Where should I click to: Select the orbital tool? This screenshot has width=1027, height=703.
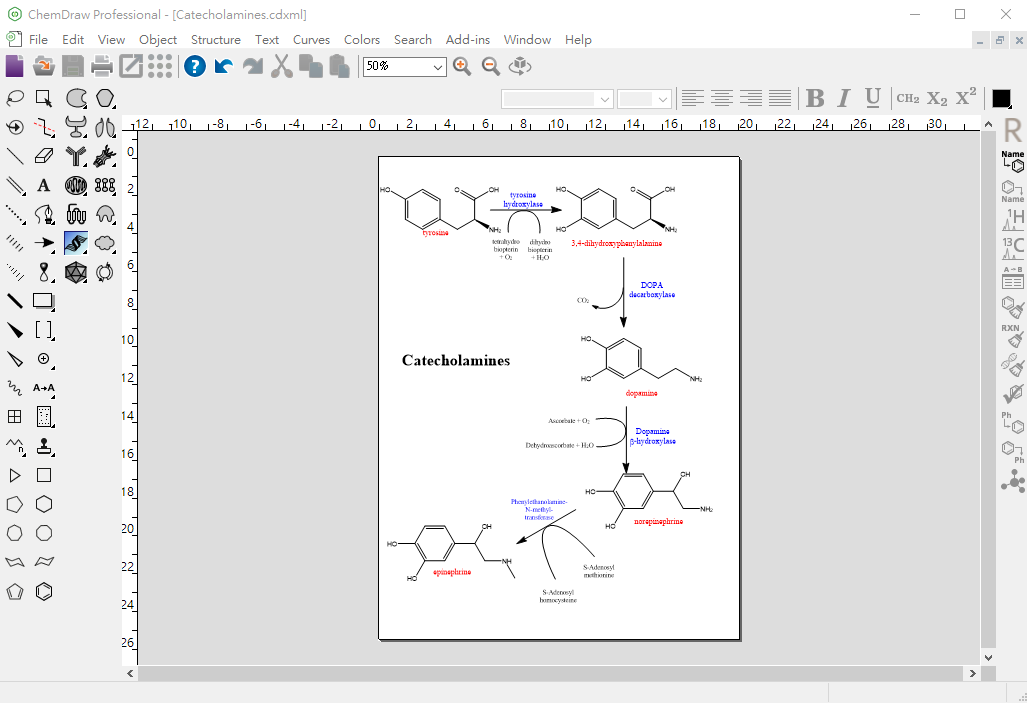44,272
